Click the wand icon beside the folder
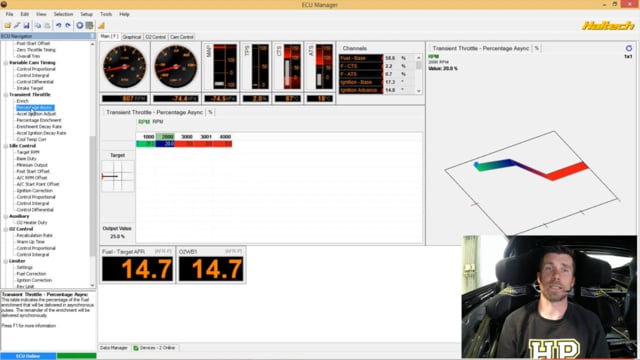This screenshot has height=360, width=640. point(17,25)
